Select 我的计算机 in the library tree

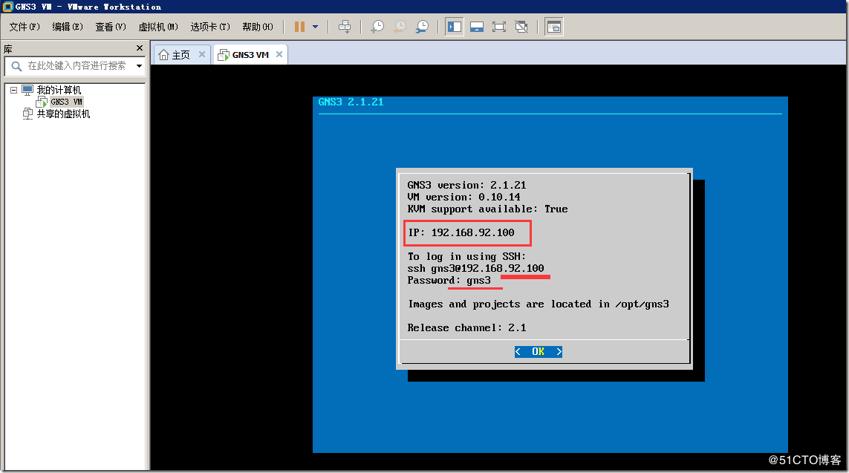tap(58, 90)
